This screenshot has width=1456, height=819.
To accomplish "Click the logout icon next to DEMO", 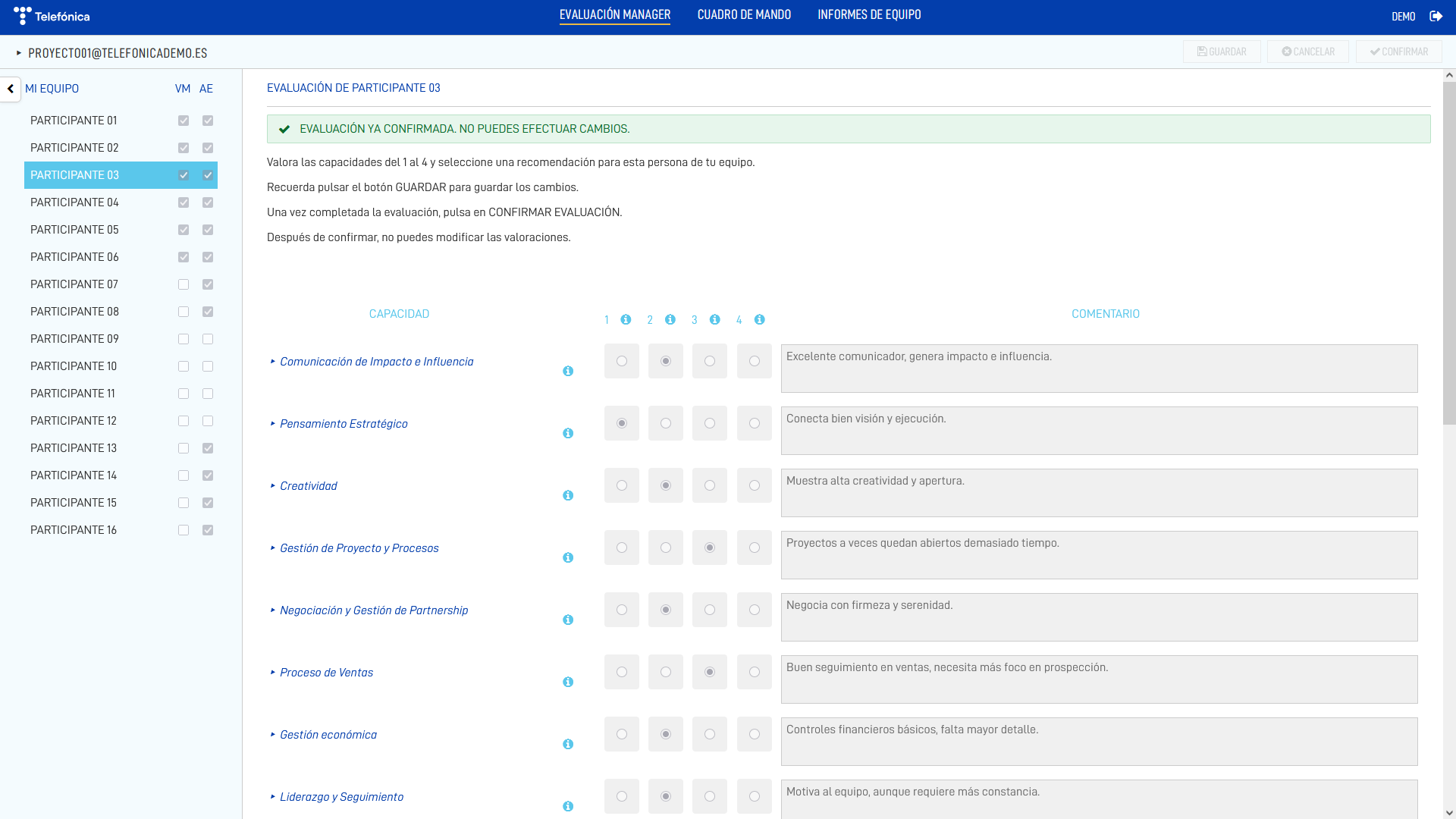I will 1437,15.
